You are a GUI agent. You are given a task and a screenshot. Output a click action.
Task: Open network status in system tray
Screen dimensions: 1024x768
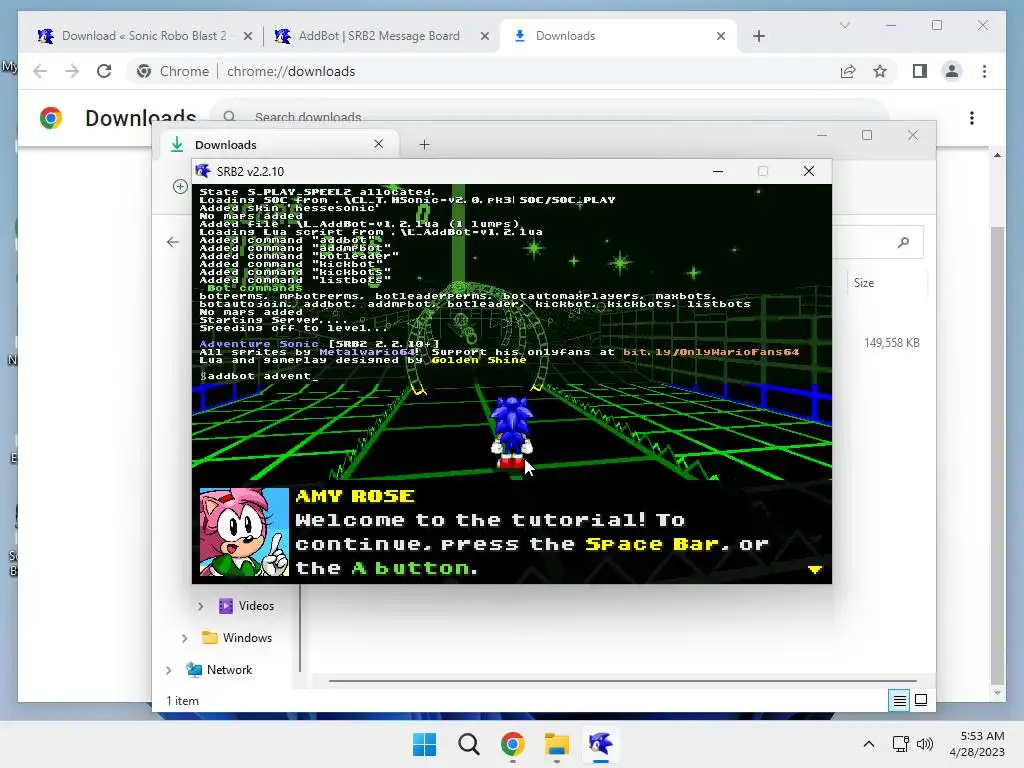[901, 744]
